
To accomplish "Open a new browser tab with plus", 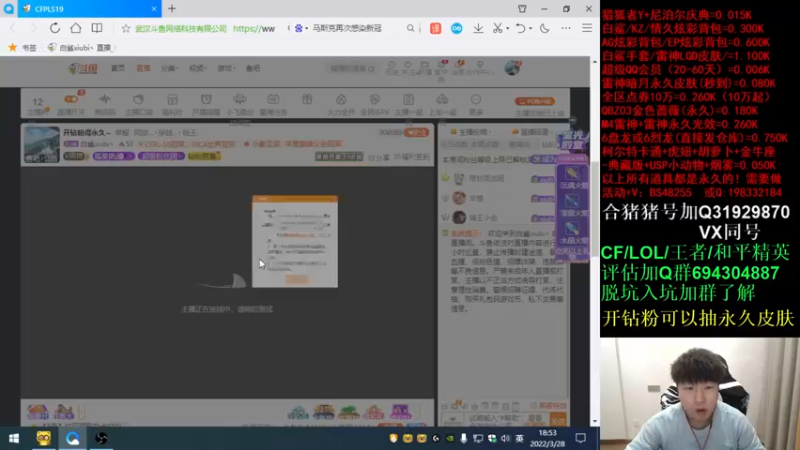I will 172,9.
